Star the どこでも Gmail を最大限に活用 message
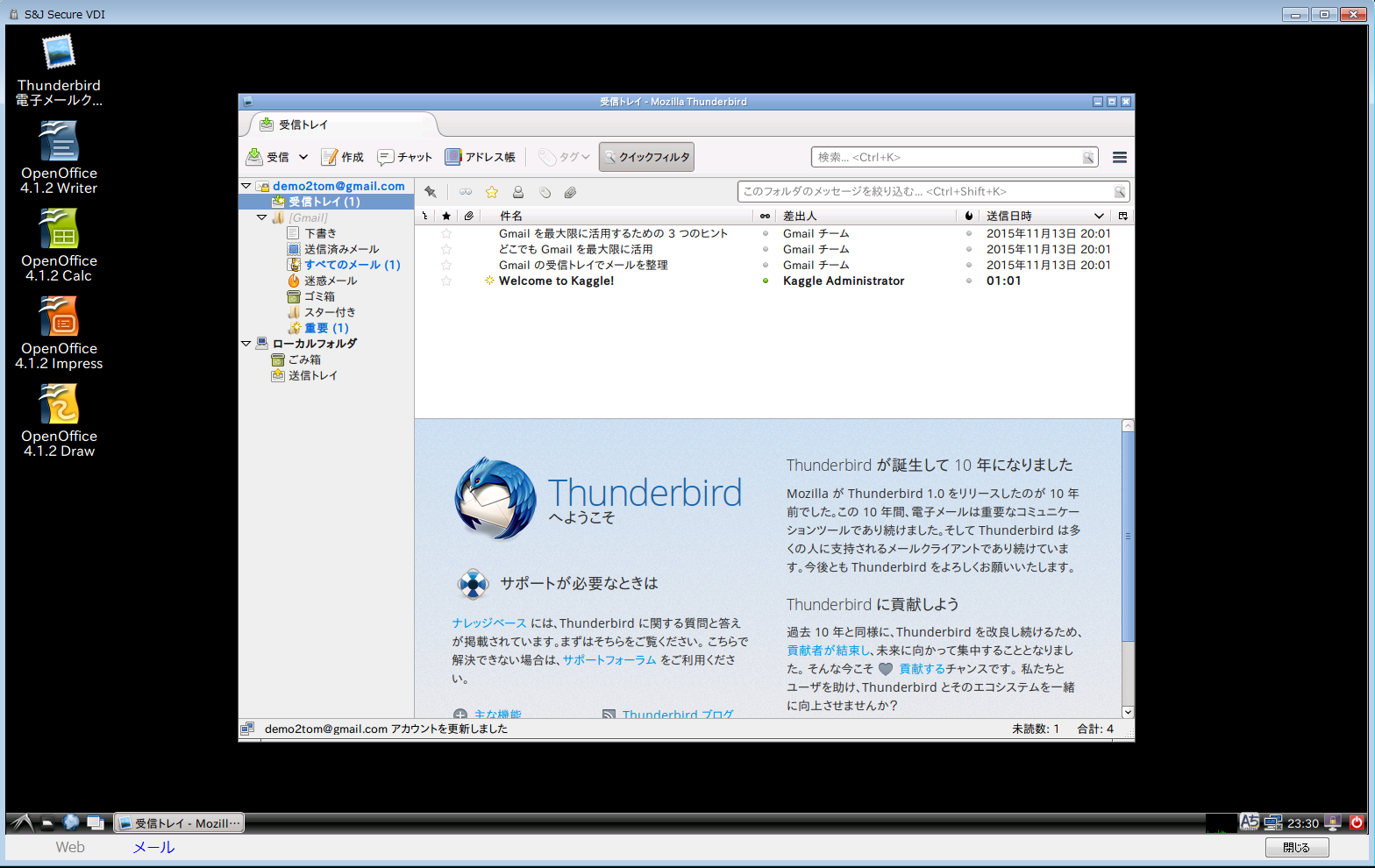Screen dimensions: 1375x868 (x=446, y=249)
